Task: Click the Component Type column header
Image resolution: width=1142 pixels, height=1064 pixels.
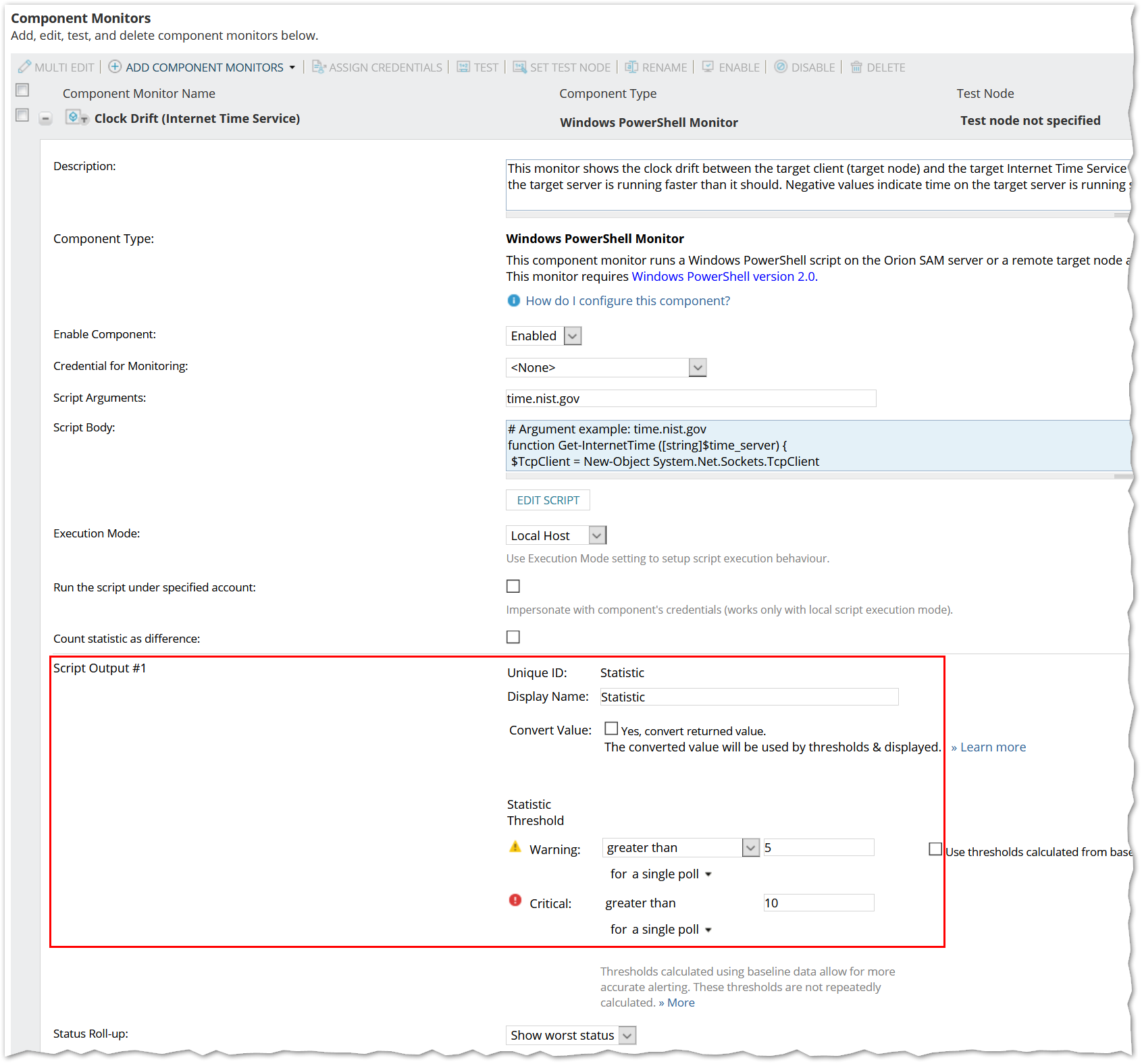Action: point(608,93)
